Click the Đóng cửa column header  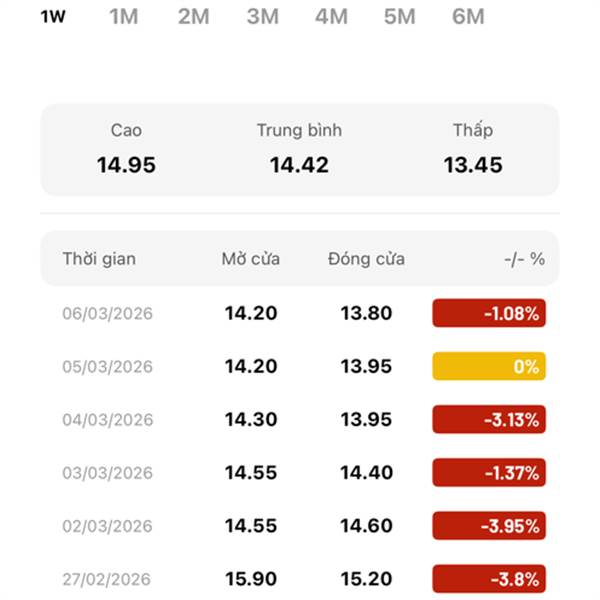click(366, 259)
